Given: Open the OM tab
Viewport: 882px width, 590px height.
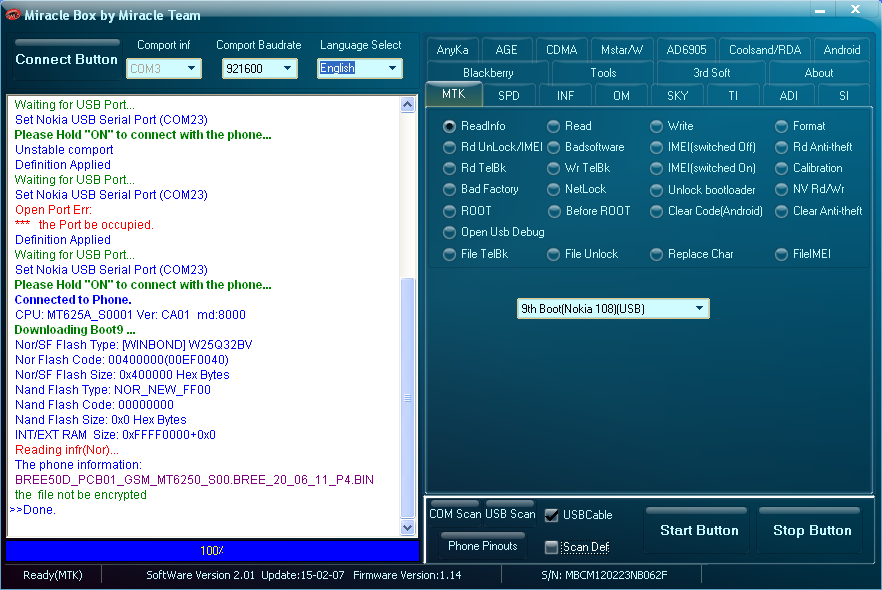Looking at the screenshot, I should [621, 96].
